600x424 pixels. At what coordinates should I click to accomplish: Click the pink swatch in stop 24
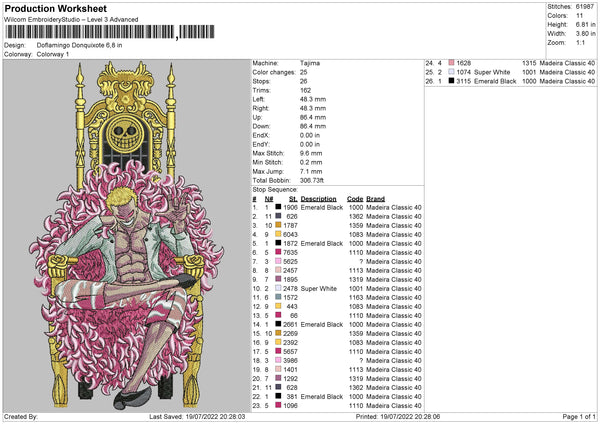(452, 63)
